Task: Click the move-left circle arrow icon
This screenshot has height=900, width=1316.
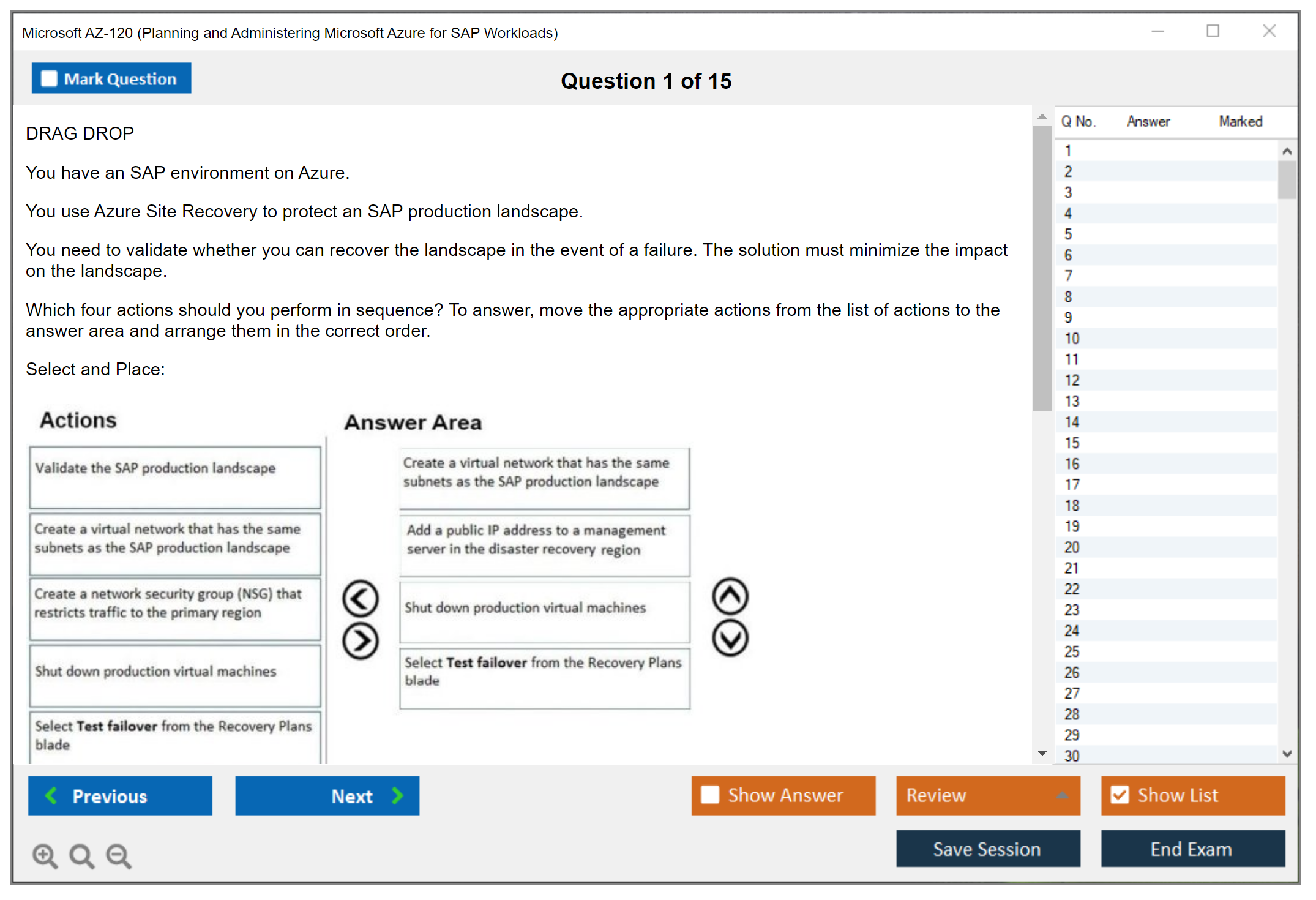Action: pos(361,598)
